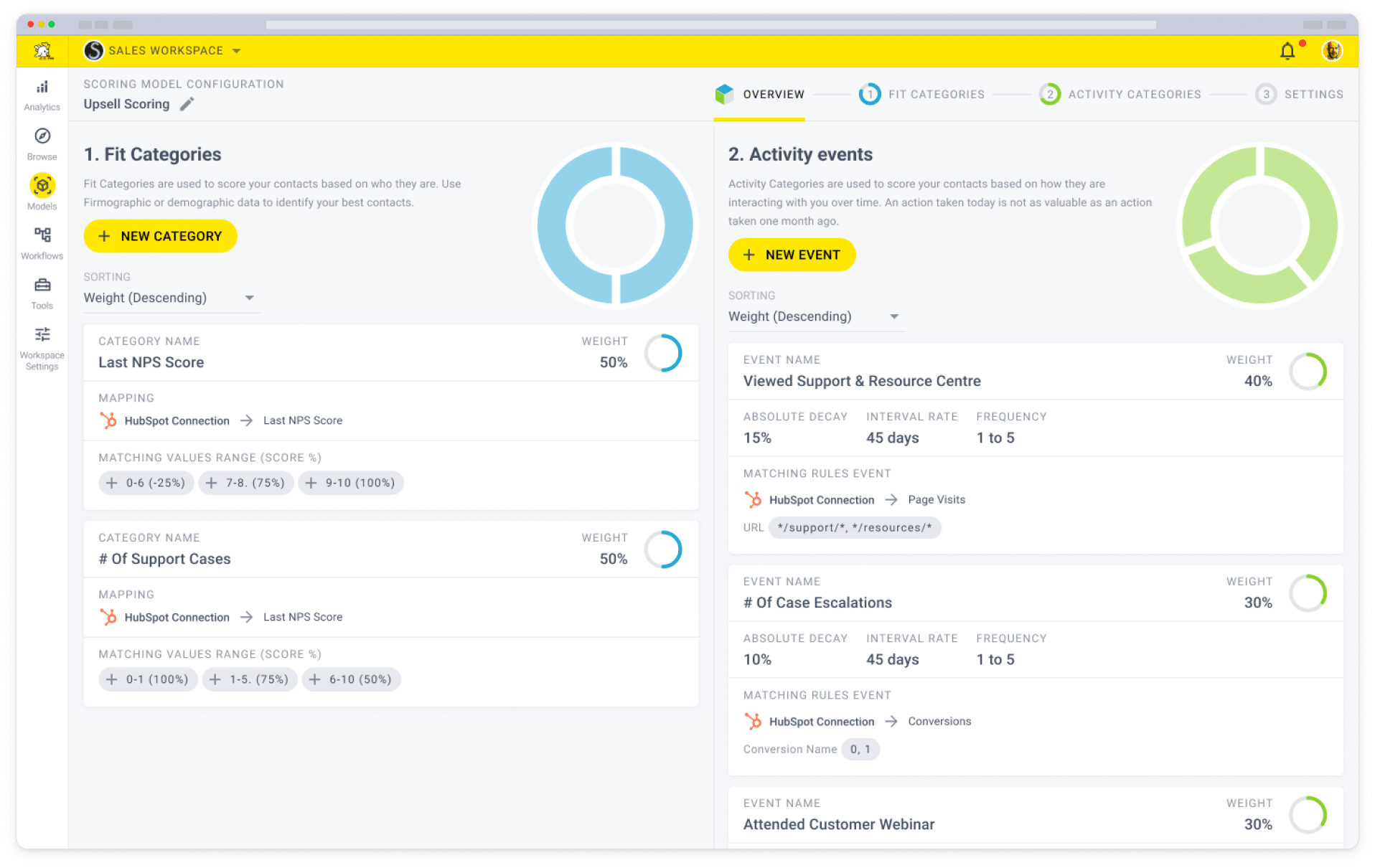
Task: Click the New Event button
Action: [792, 255]
